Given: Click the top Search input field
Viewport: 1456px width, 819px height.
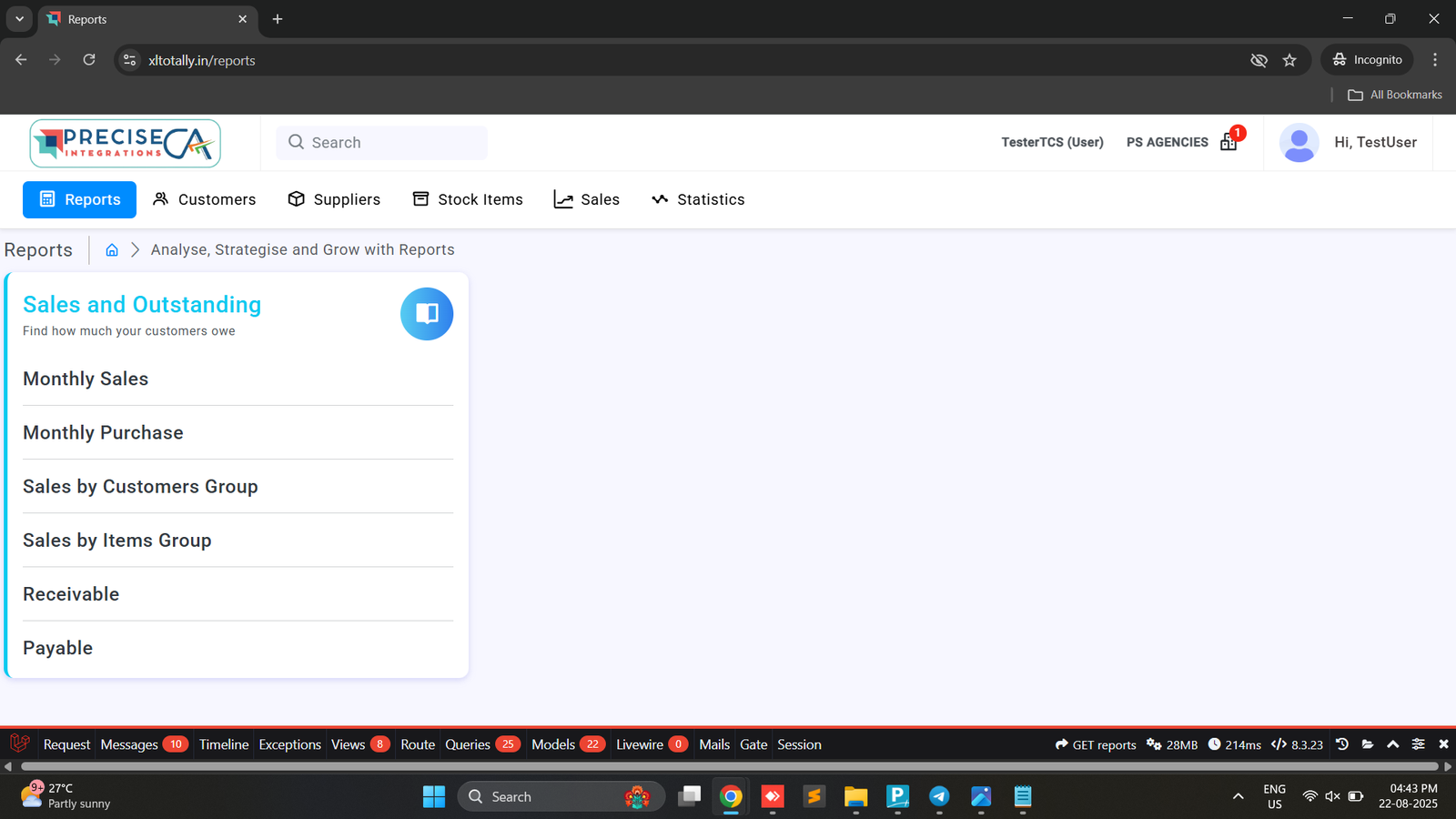Looking at the screenshot, I should pos(382,143).
